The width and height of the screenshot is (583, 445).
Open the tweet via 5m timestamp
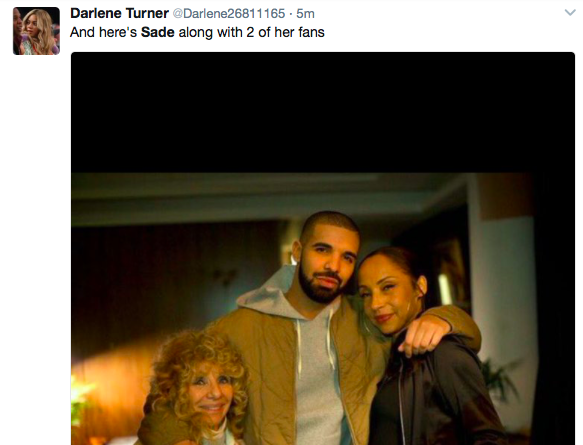point(305,14)
